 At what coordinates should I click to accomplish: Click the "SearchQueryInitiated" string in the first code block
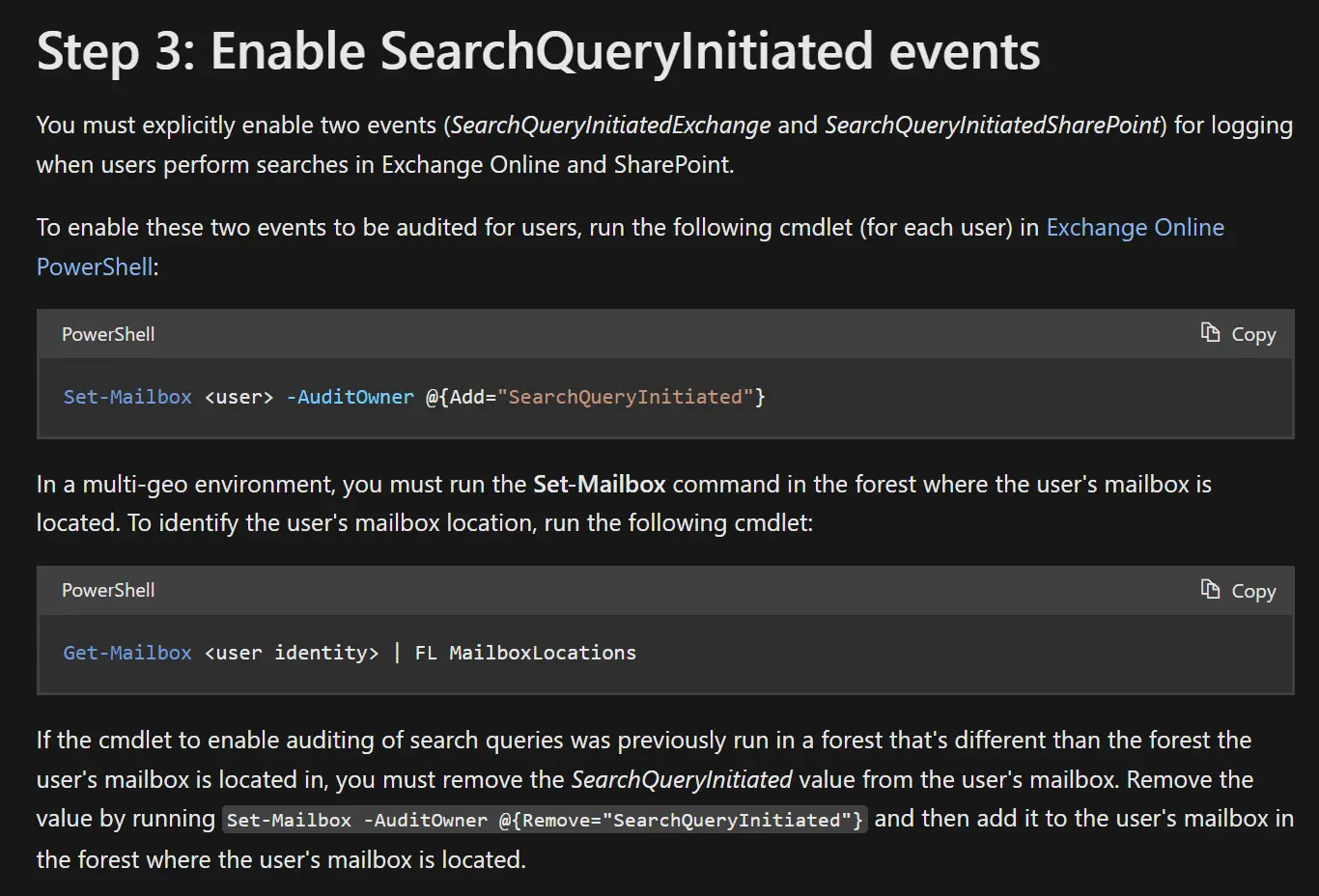pos(625,397)
